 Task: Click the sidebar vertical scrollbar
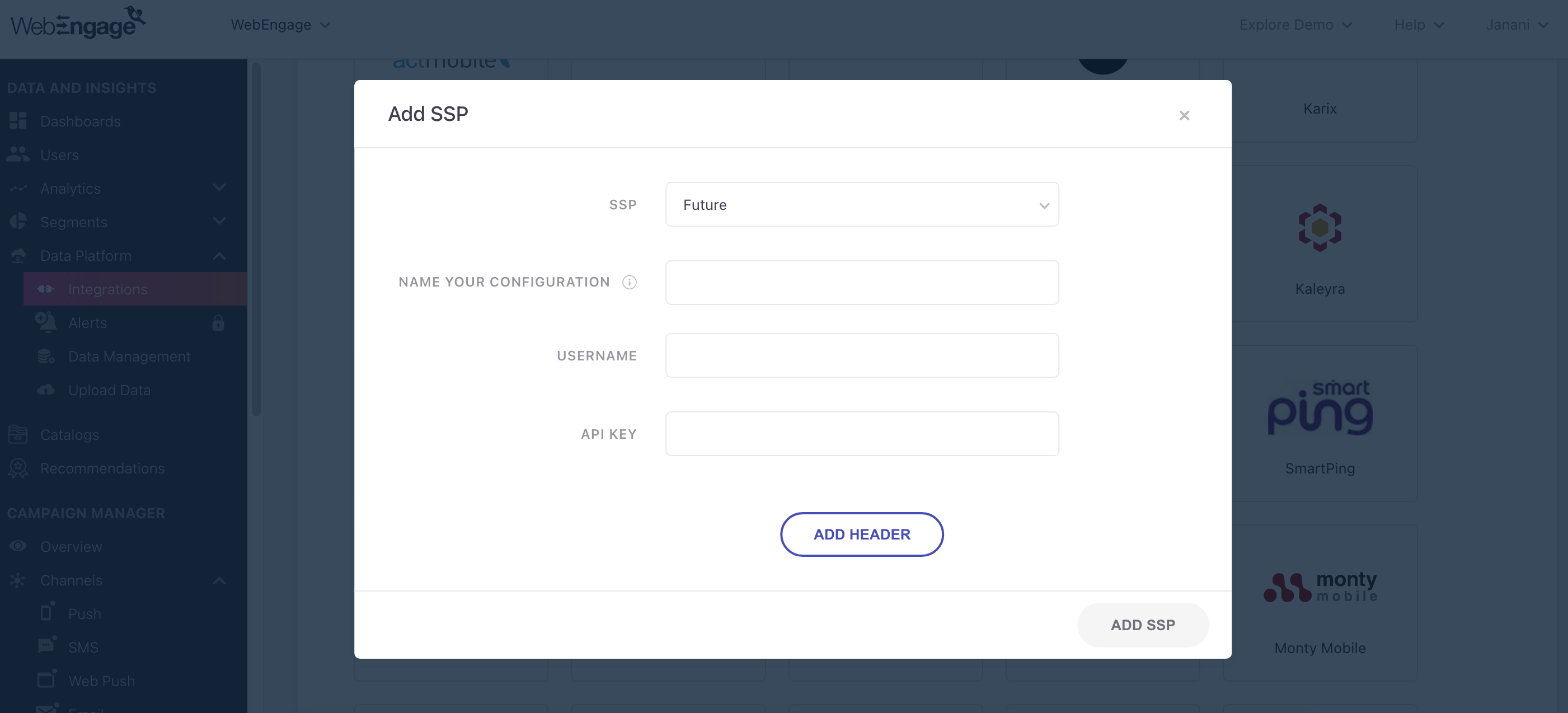pyautogui.click(x=256, y=240)
